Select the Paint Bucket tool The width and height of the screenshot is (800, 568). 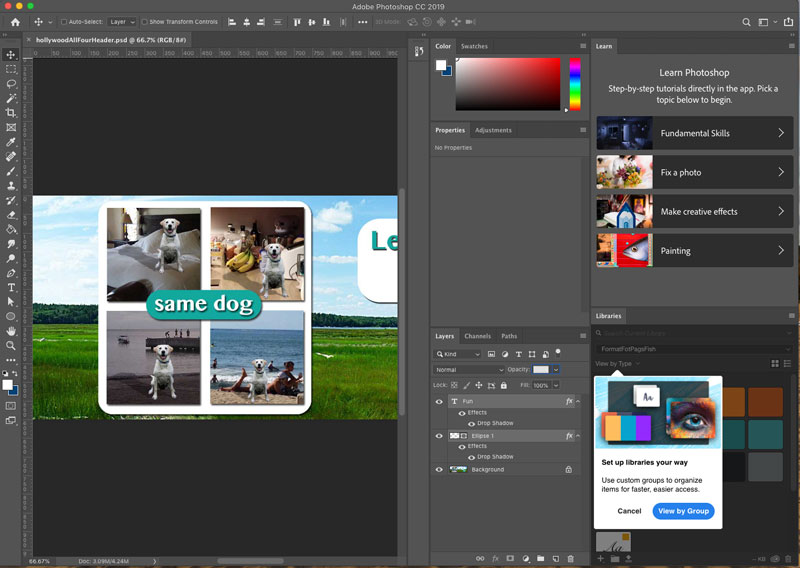(11, 229)
